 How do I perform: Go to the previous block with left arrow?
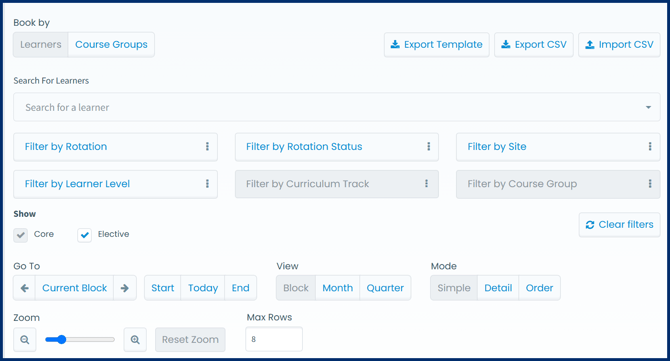(24, 288)
